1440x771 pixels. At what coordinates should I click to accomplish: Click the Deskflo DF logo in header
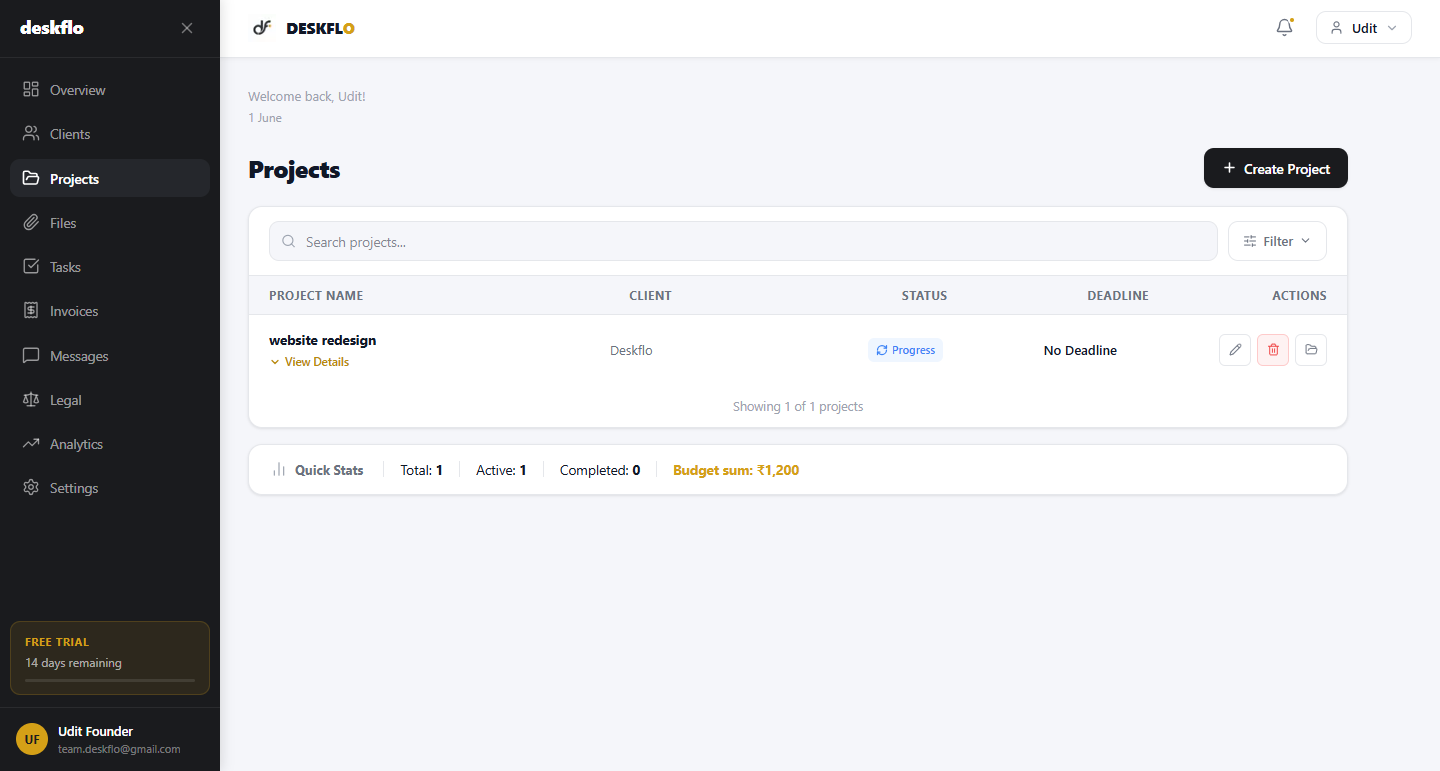[x=262, y=28]
